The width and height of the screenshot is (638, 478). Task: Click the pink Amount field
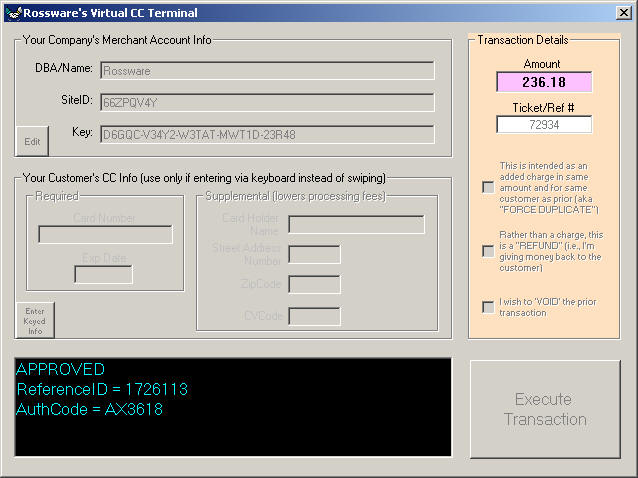click(x=544, y=82)
